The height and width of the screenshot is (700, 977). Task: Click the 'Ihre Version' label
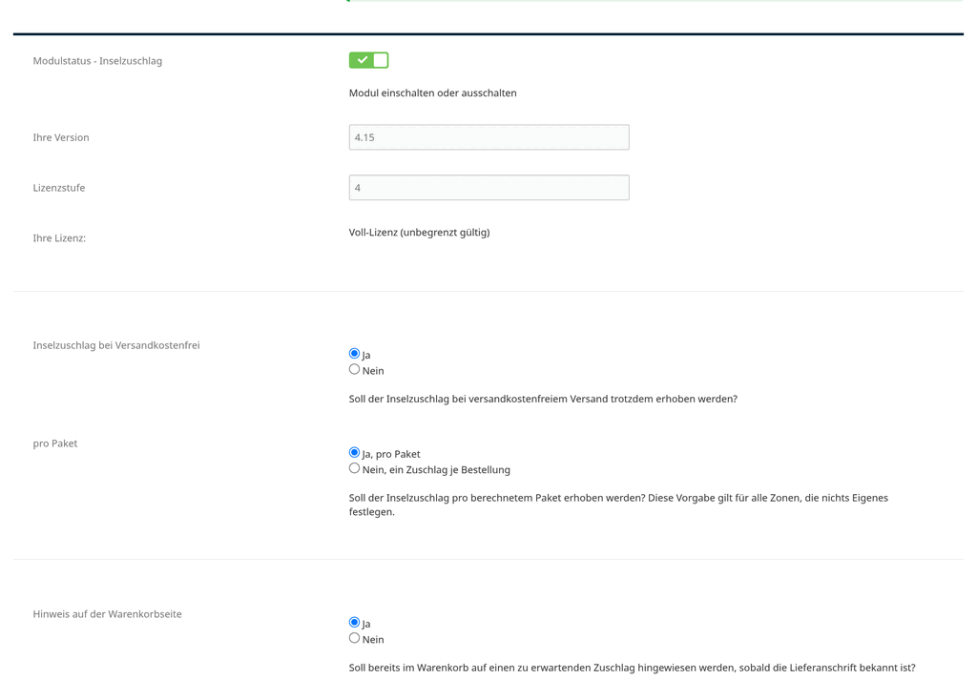pyautogui.click(x=61, y=138)
